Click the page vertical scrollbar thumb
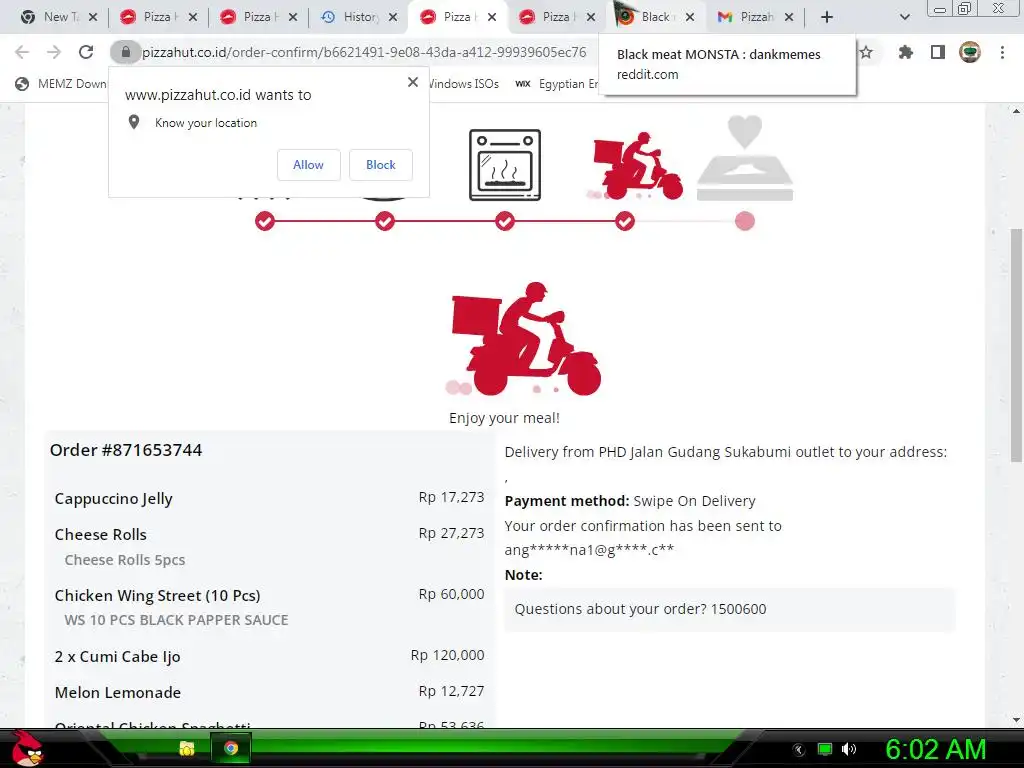 click(x=1016, y=345)
